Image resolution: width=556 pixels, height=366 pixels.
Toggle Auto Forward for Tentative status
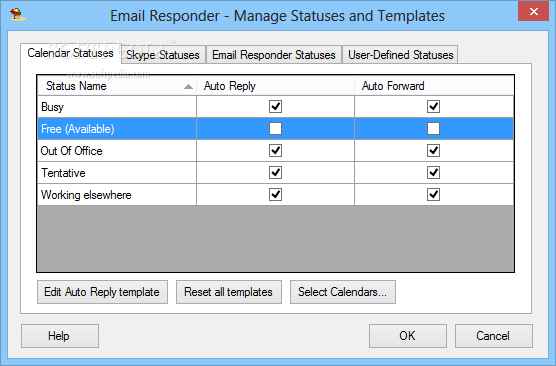click(433, 172)
